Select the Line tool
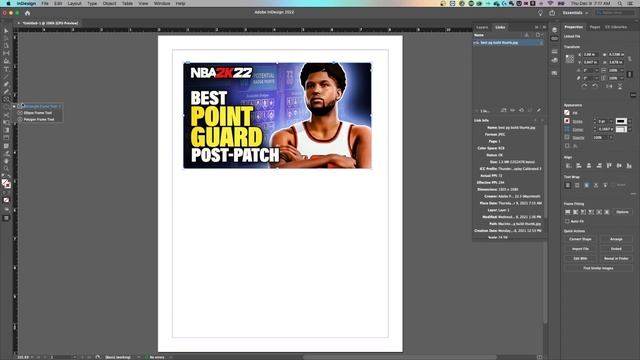The height and width of the screenshot is (360, 640). (6, 76)
